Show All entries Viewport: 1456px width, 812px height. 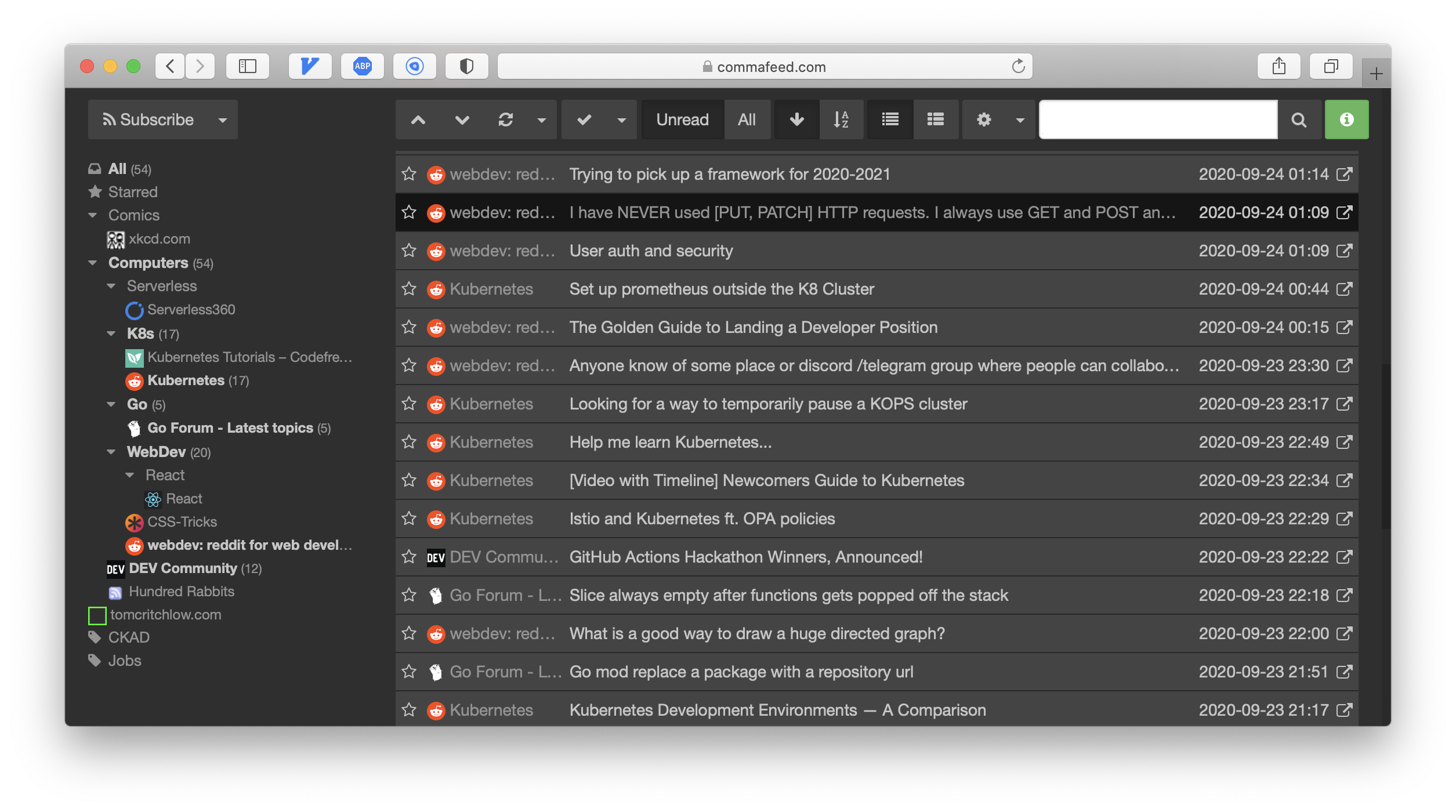point(747,119)
